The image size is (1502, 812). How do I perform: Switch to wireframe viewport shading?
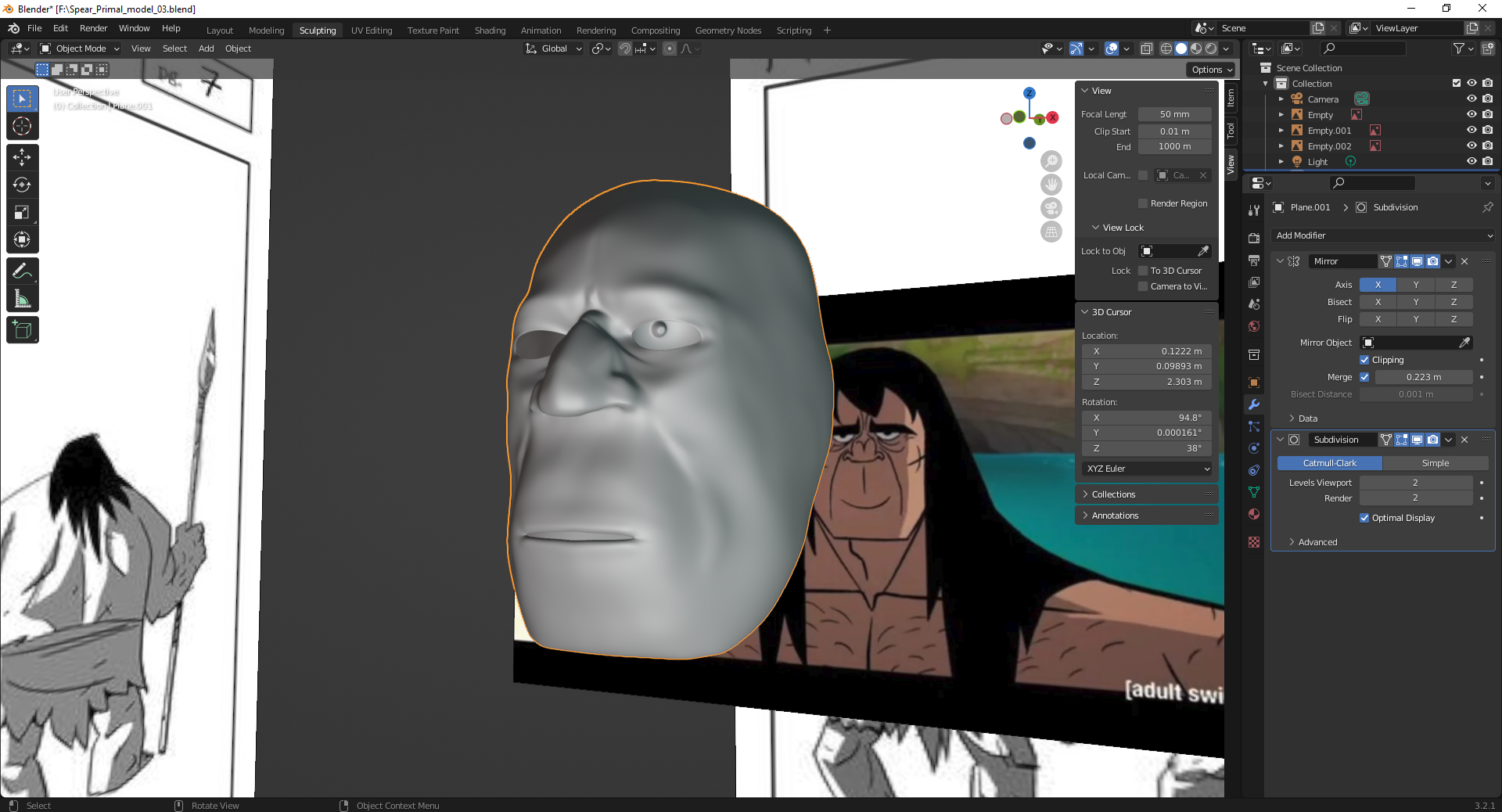(x=1166, y=49)
